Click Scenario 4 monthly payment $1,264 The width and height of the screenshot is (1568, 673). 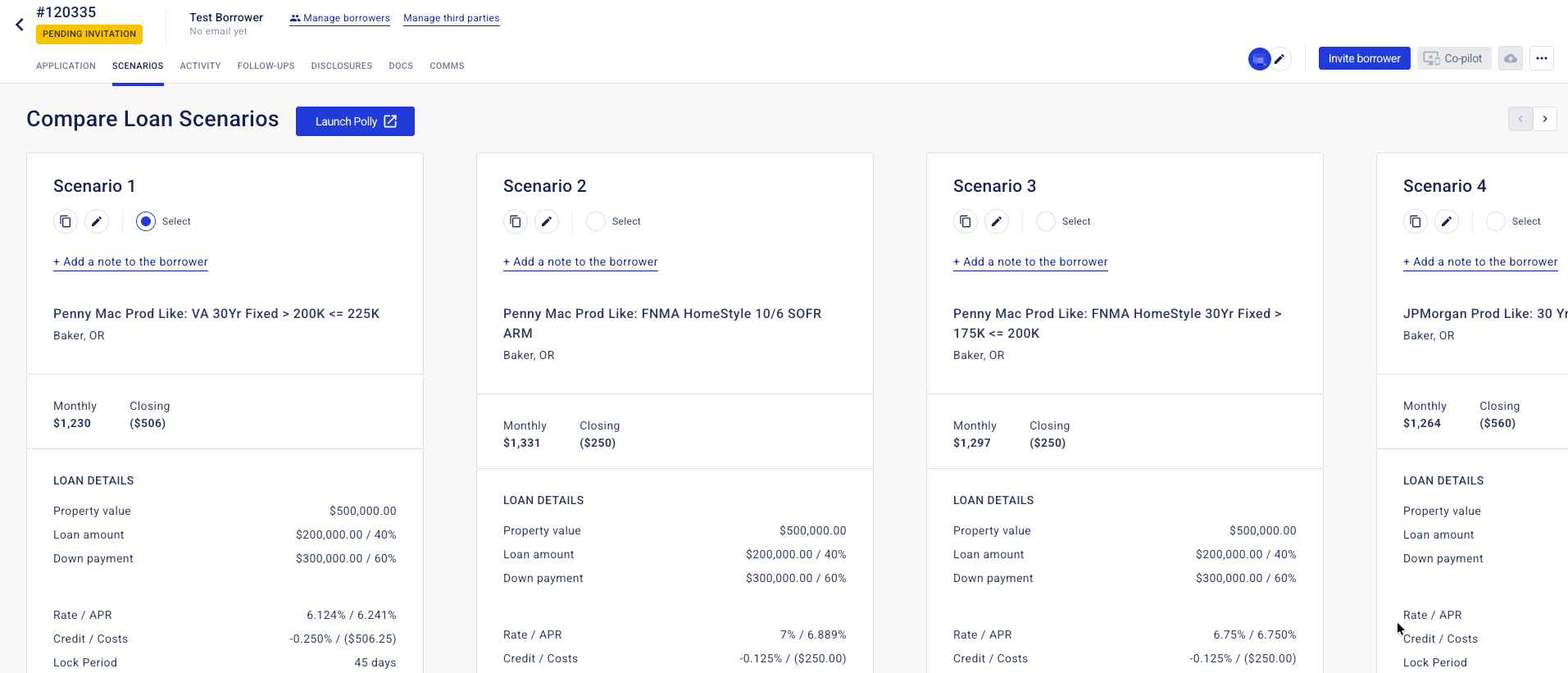(x=1422, y=424)
